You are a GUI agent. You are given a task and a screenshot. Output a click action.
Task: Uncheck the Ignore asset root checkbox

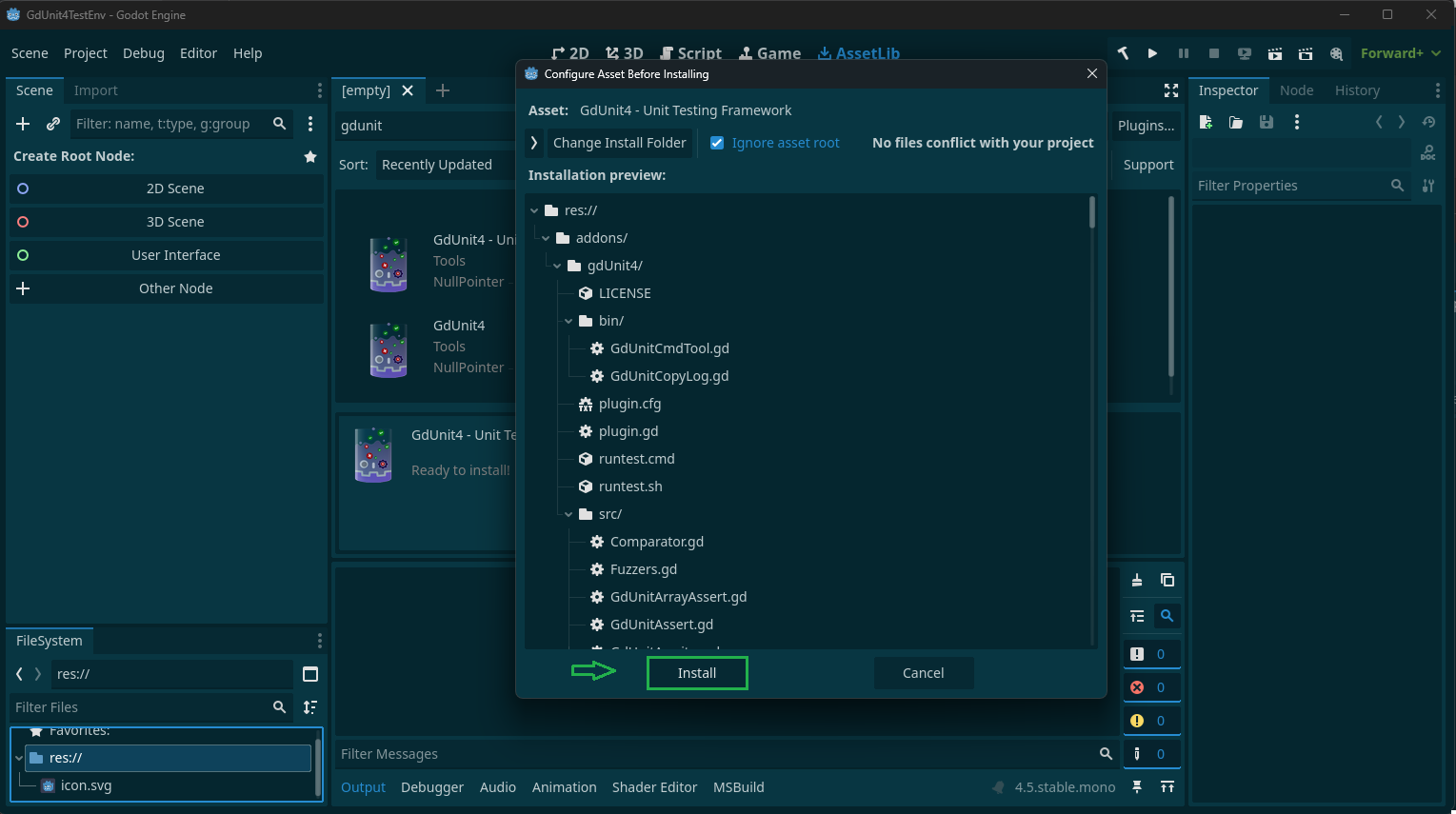tap(717, 143)
